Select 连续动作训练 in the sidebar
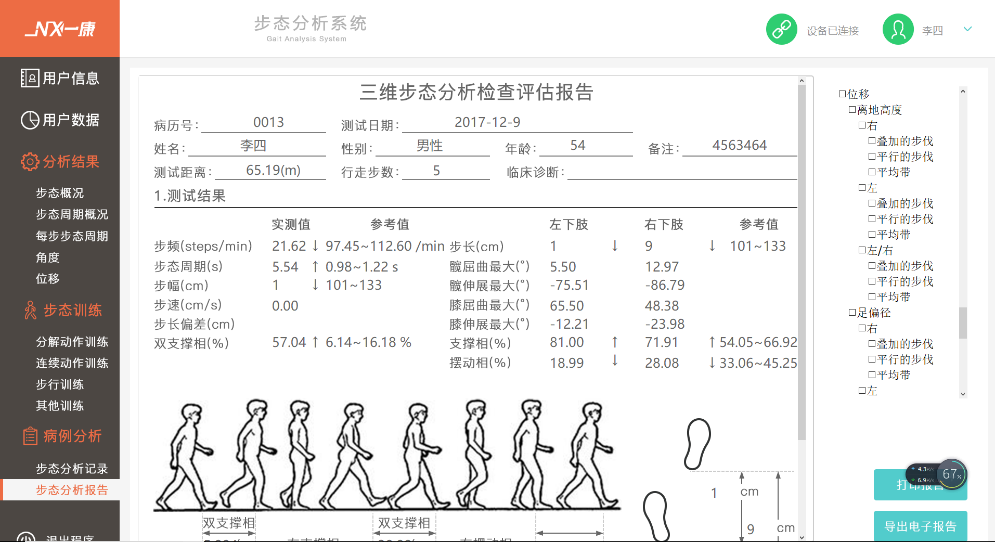 coord(71,363)
